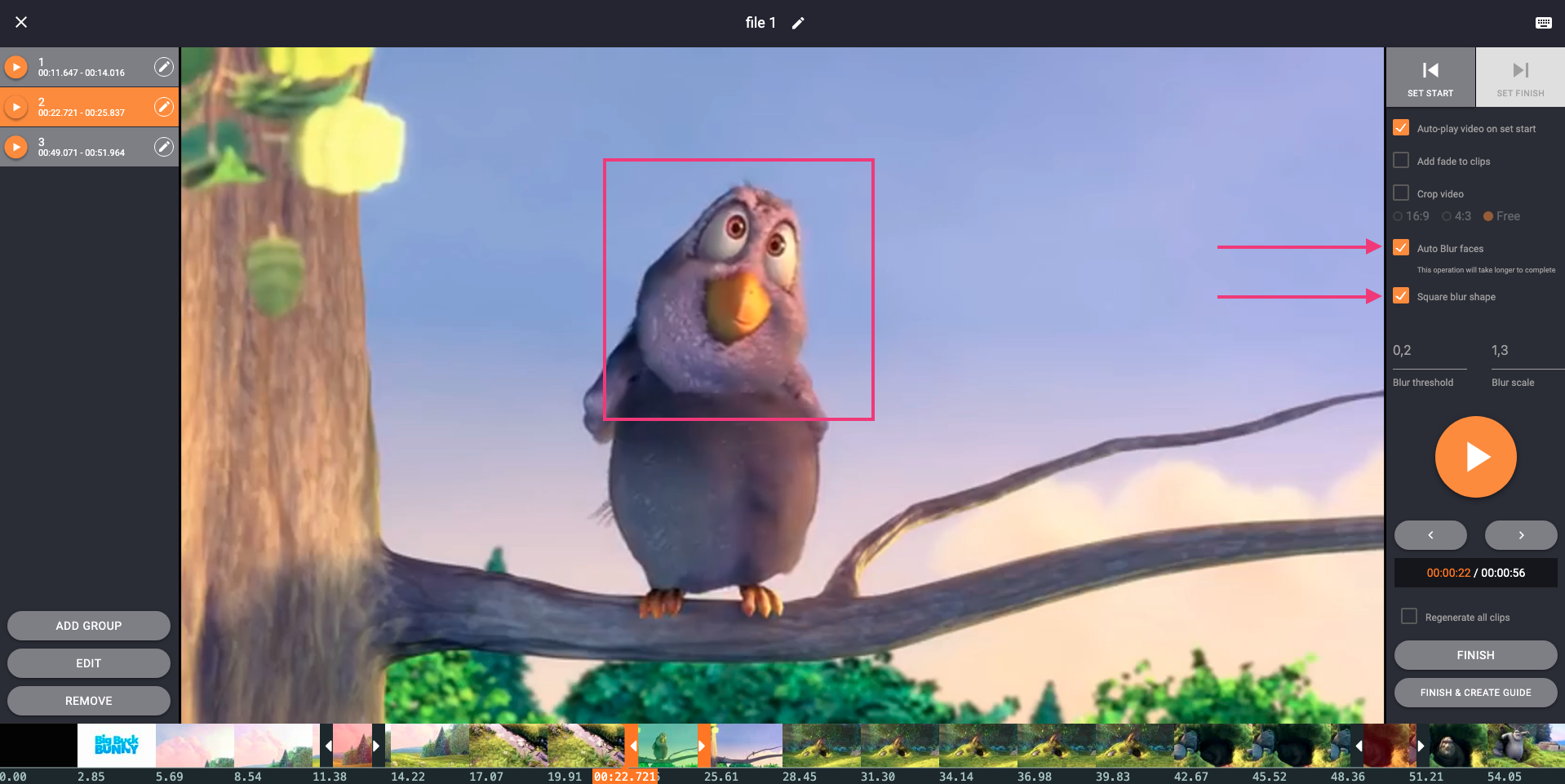
Task: Click clip 2 right orange handle on timeline
Action: tap(703, 746)
